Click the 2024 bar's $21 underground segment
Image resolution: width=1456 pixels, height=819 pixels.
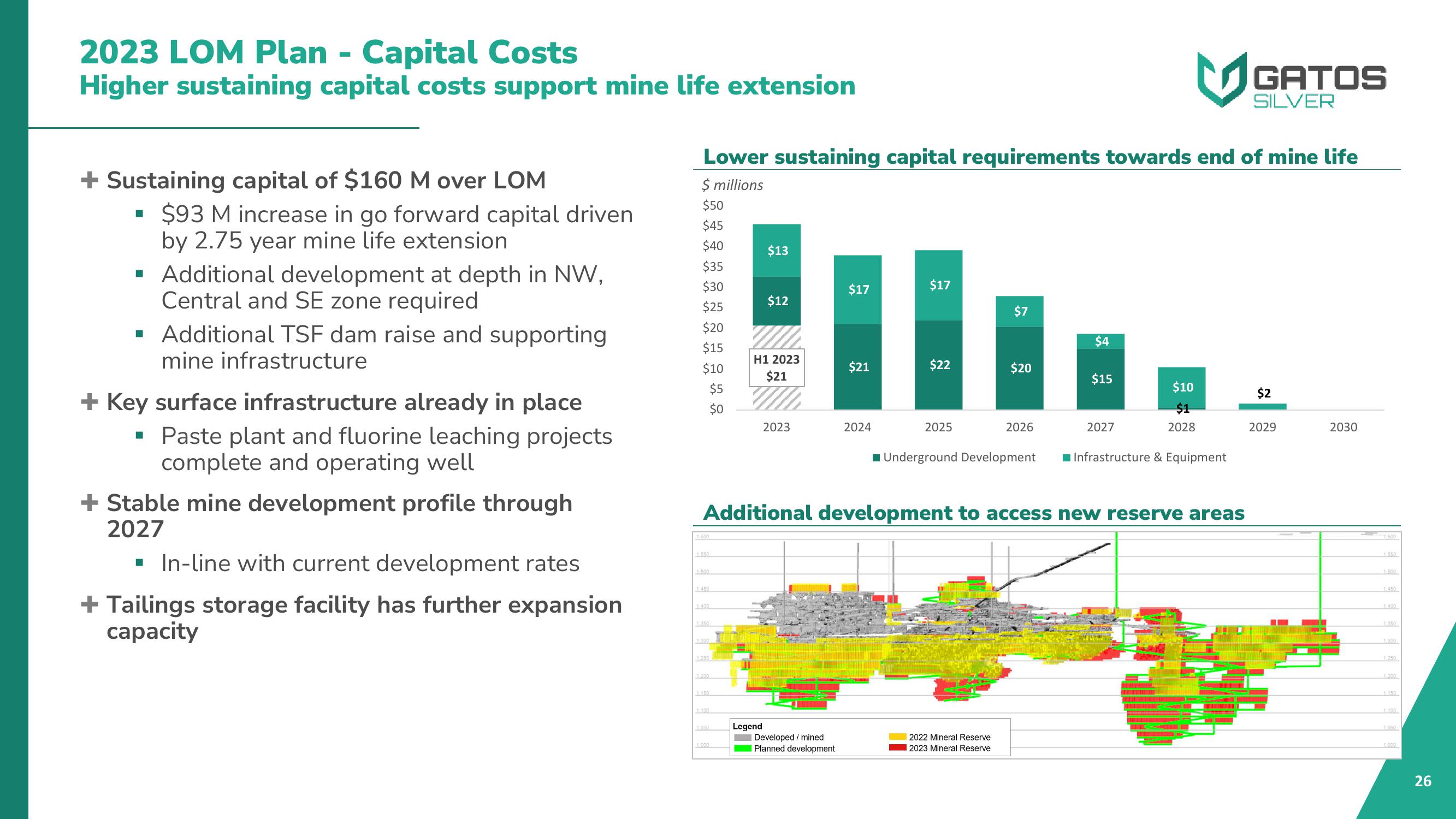pos(857,367)
